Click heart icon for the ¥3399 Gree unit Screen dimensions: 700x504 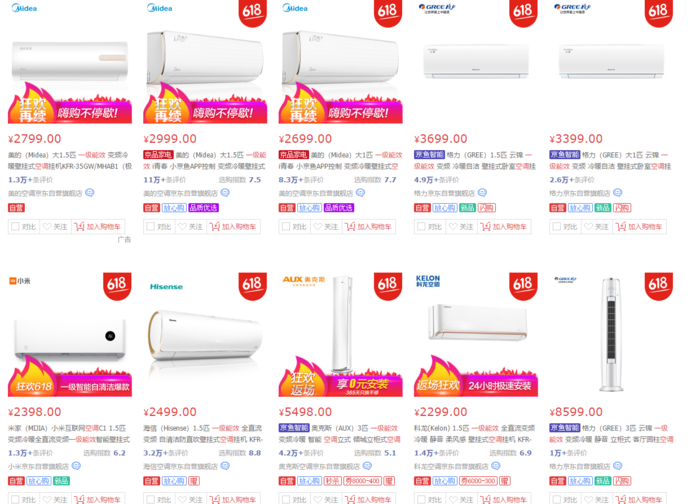(588, 226)
